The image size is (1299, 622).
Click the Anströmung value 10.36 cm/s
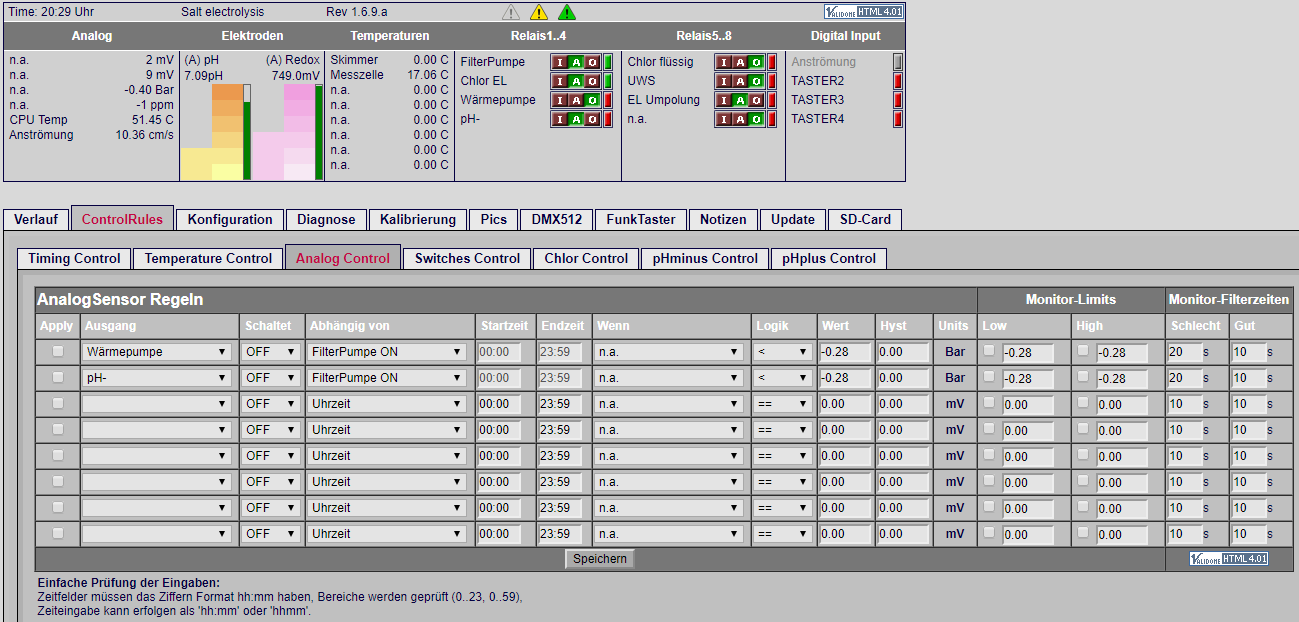tap(144, 135)
